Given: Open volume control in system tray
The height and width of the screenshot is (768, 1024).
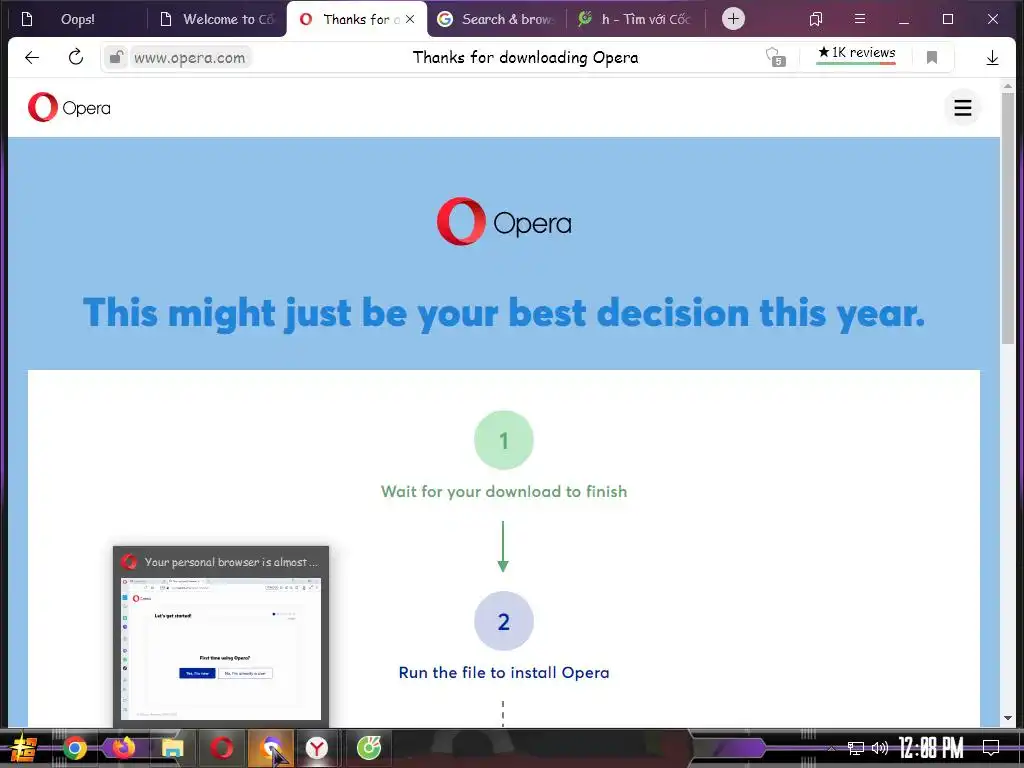Looking at the screenshot, I should pos(880,748).
